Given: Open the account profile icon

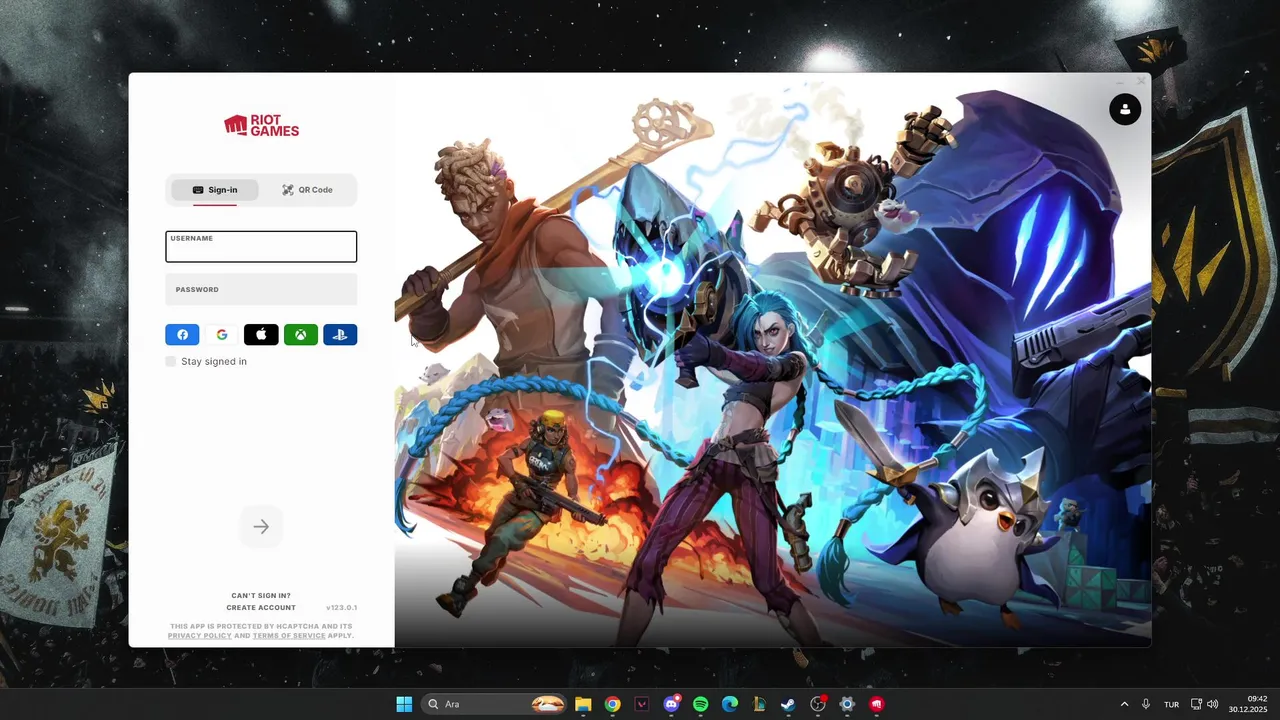Looking at the screenshot, I should [x=1125, y=109].
